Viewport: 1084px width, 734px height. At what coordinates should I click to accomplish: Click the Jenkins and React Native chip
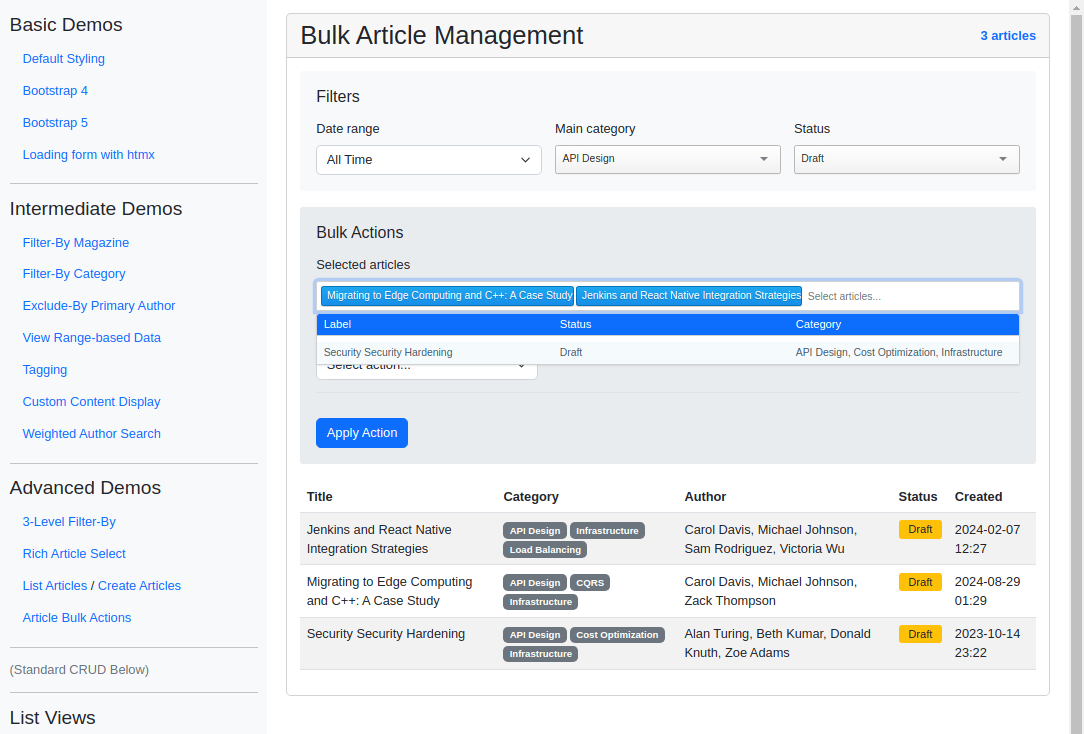(x=690, y=295)
